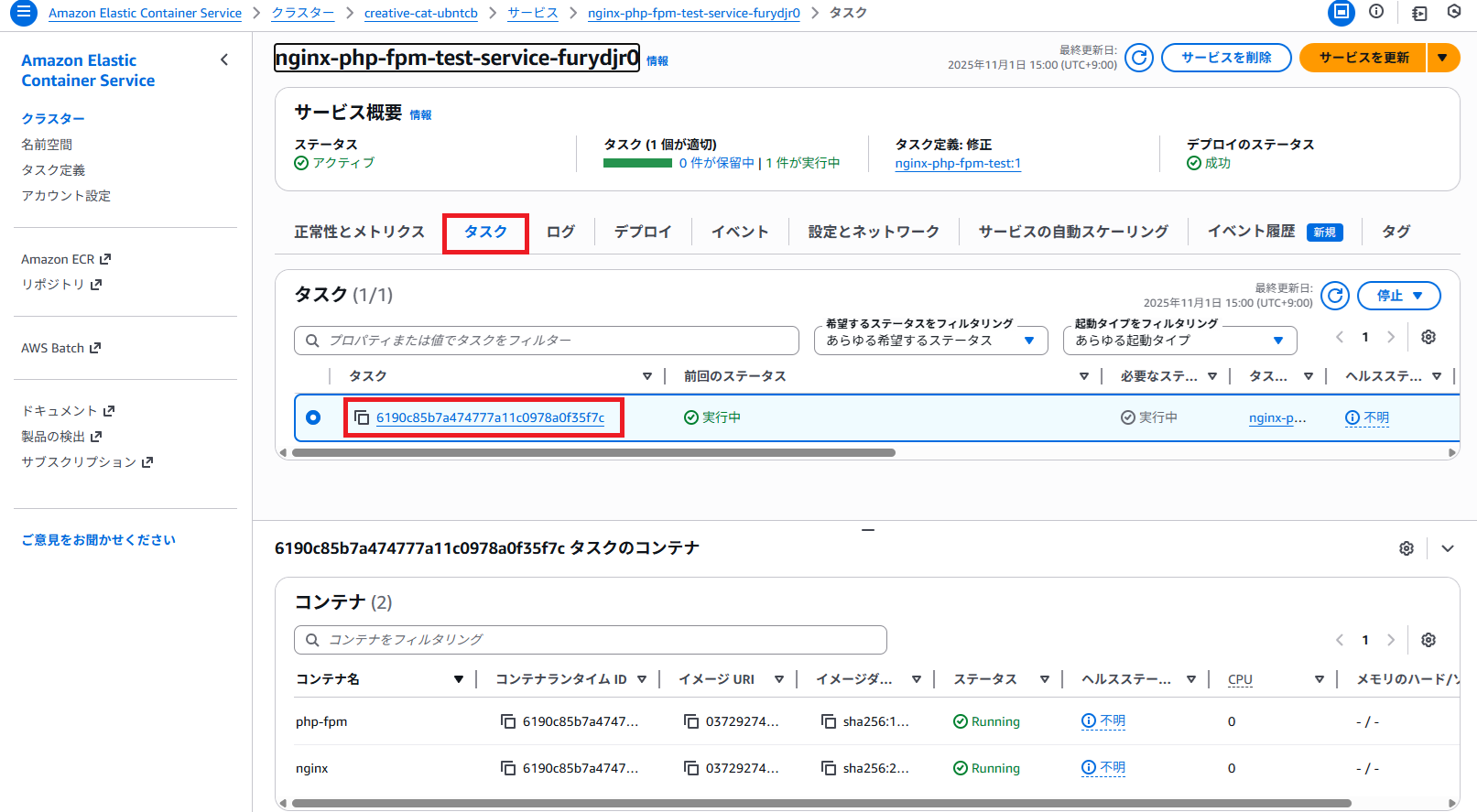Open task table preferences gear
The width and height of the screenshot is (1477, 812).
pos(1428,337)
